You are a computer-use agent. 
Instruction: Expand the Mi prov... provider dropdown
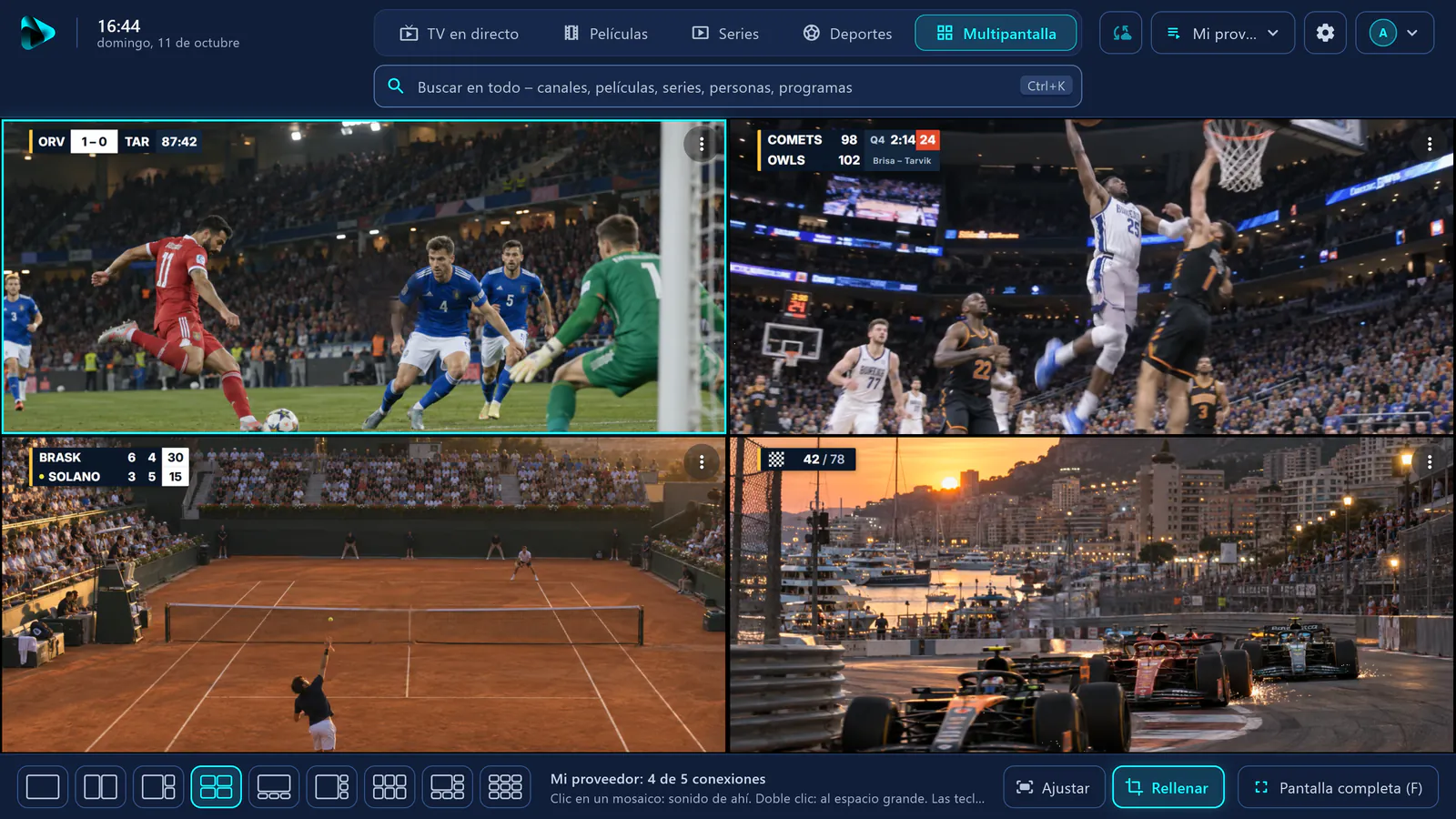(x=1223, y=33)
